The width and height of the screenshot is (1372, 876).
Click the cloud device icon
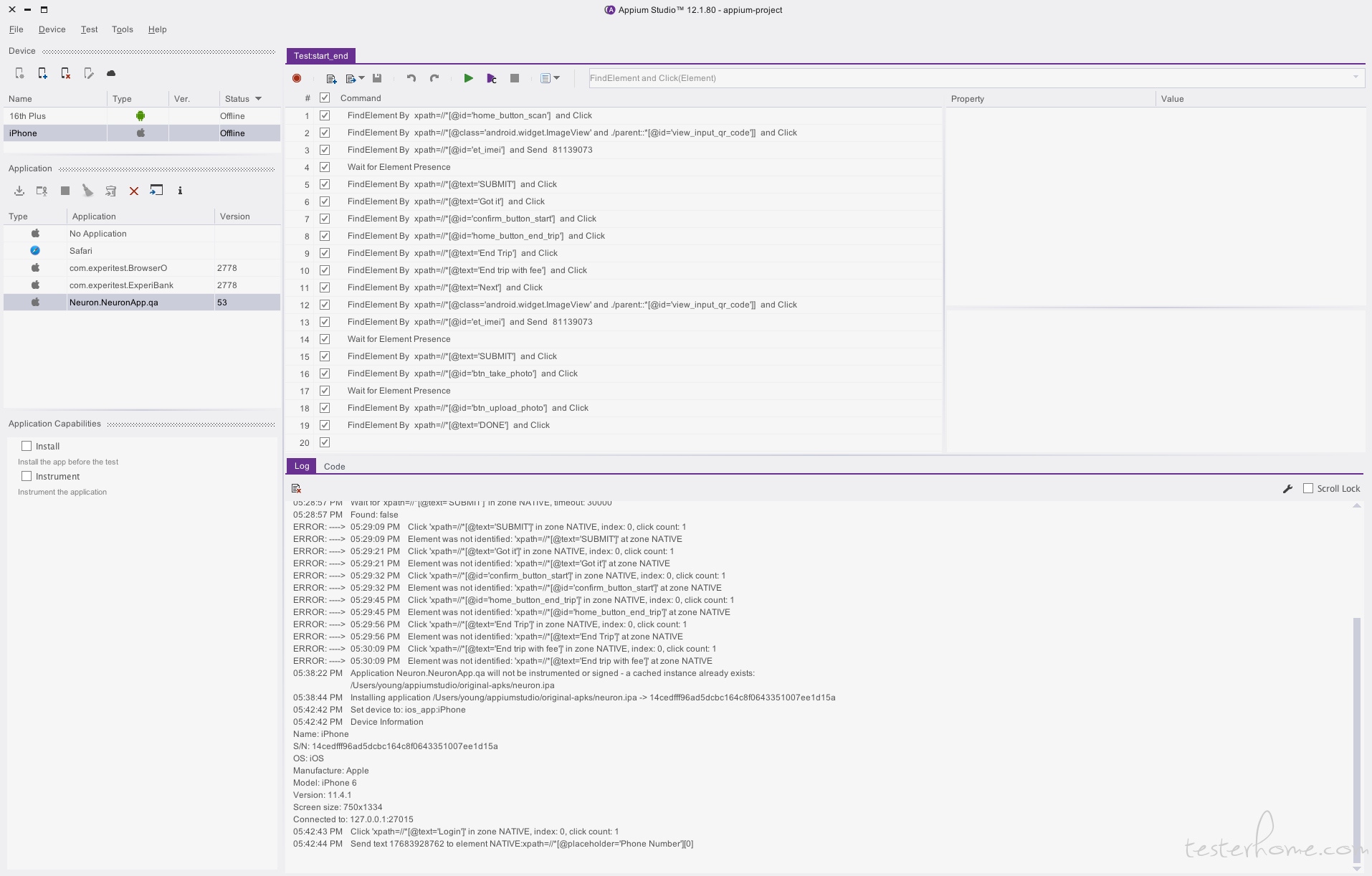(x=111, y=73)
